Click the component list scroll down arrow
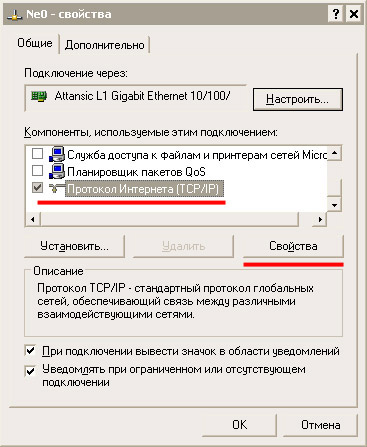367x447 pixels. (x=334, y=205)
